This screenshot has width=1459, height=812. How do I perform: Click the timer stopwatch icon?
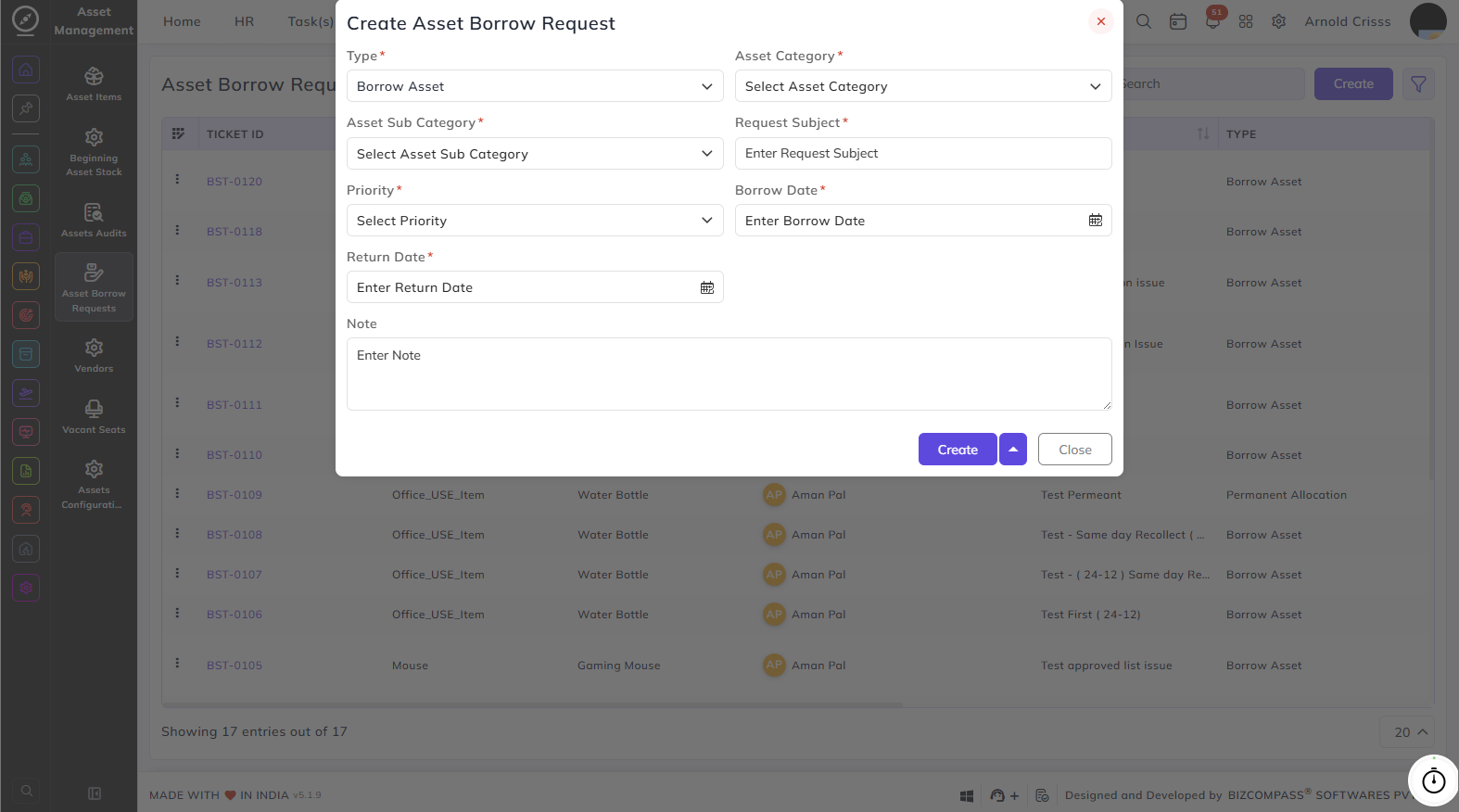tap(1433, 780)
